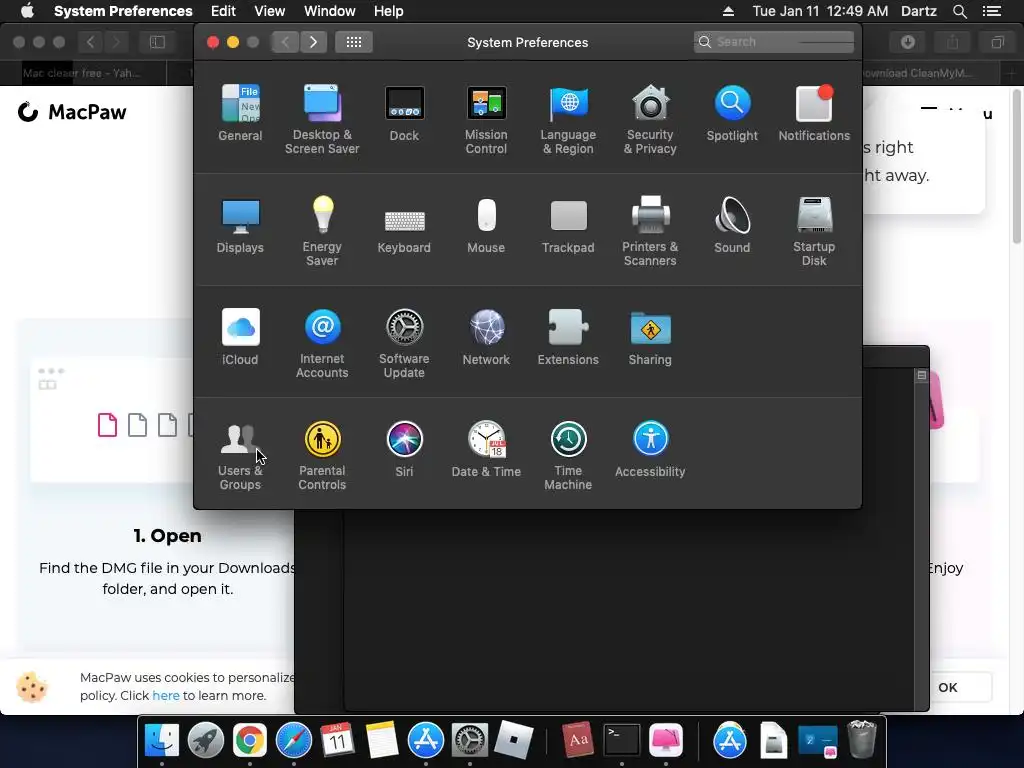Open the Apple menu
The height and width of the screenshot is (768, 1024).
pos(27,11)
